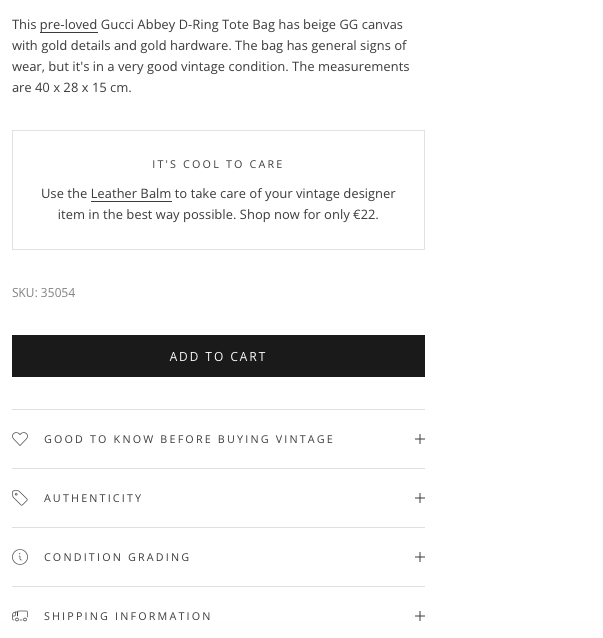Select the Shipping Information heading
The height and width of the screenshot is (638, 603).
point(128,616)
